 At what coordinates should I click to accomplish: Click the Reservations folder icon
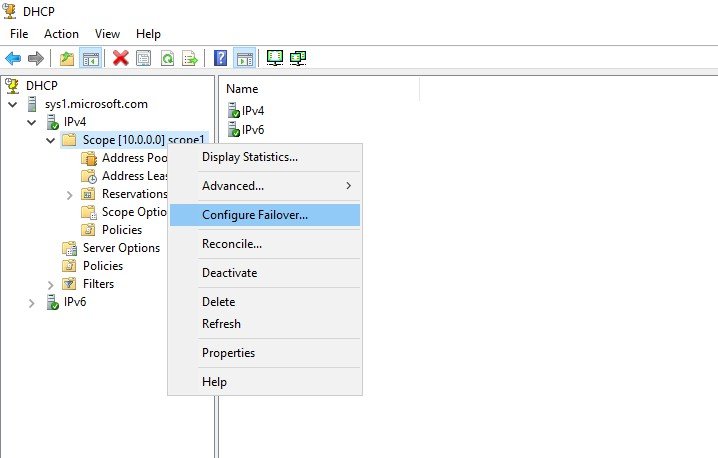coord(88,194)
